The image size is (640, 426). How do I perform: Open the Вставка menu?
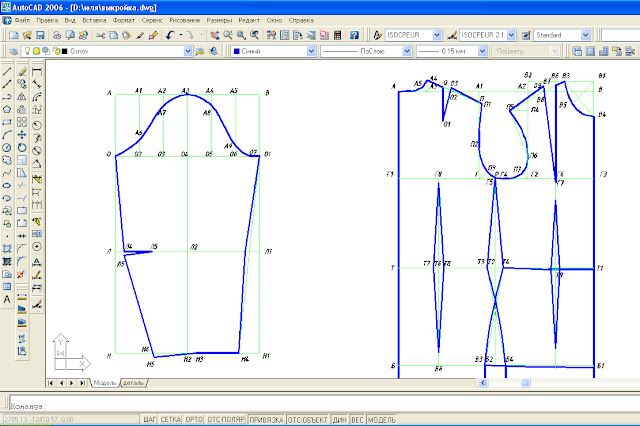pos(94,20)
